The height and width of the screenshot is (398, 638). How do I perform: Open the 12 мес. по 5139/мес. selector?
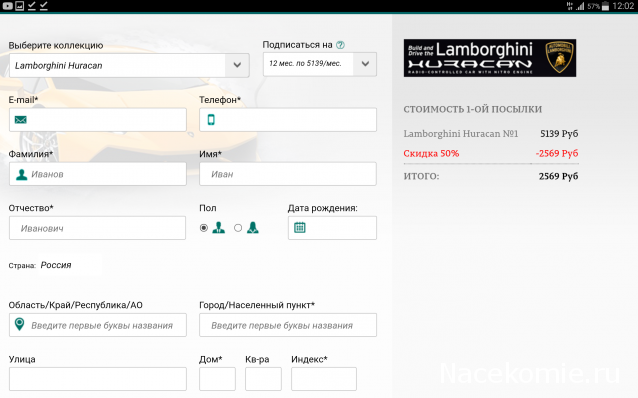pos(320,64)
